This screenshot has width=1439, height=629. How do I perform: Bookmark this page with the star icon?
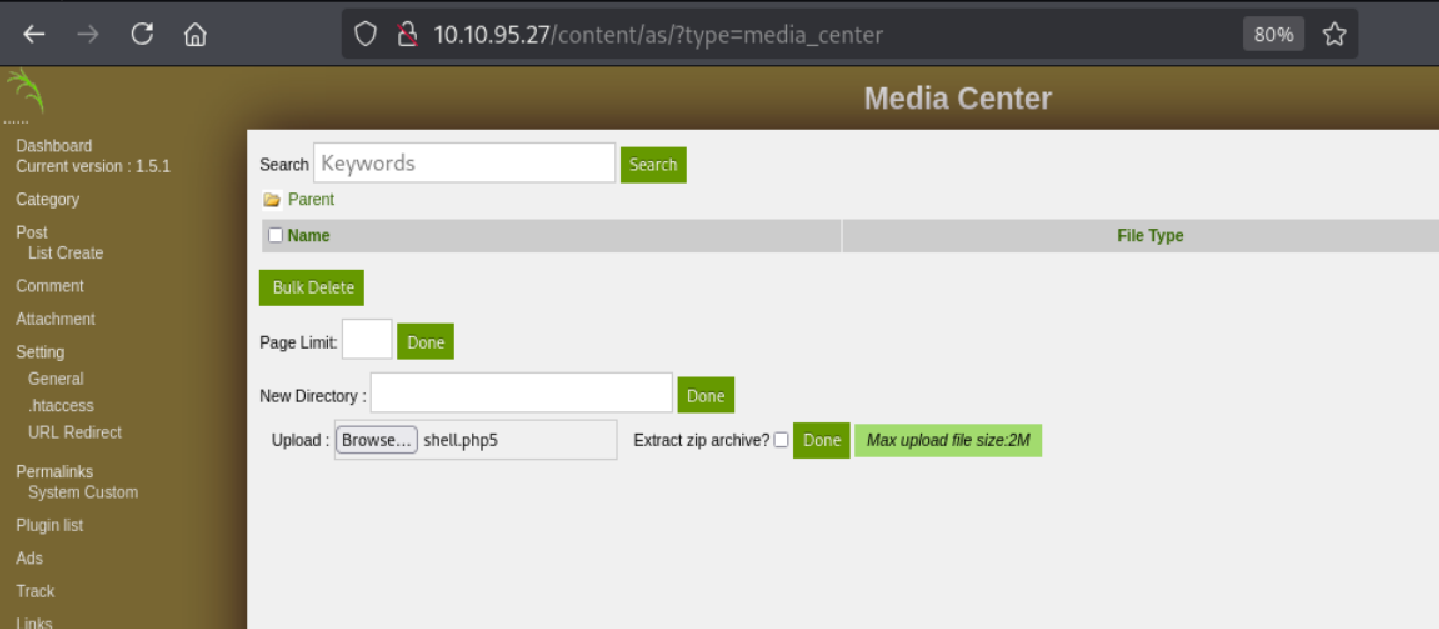(x=1334, y=33)
